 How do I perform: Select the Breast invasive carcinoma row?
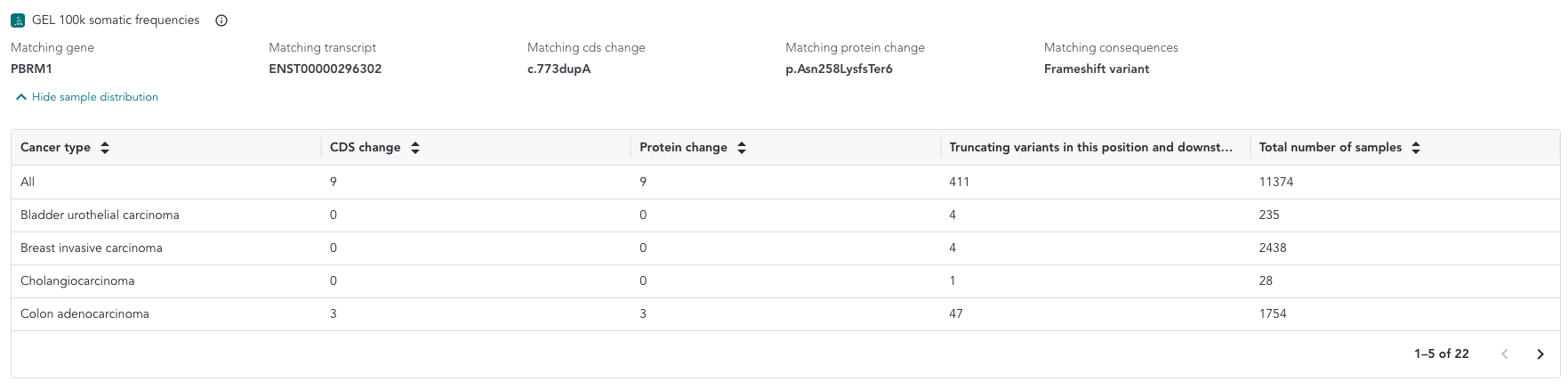(785, 248)
